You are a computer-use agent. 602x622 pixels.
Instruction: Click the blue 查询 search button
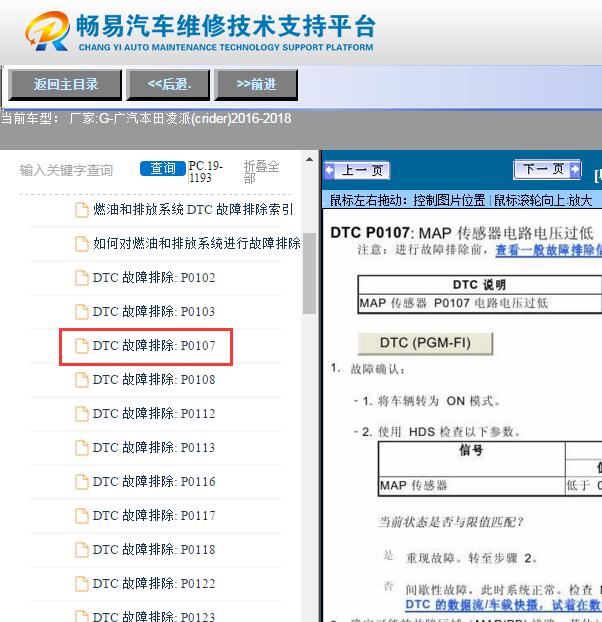click(x=163, y=169)
